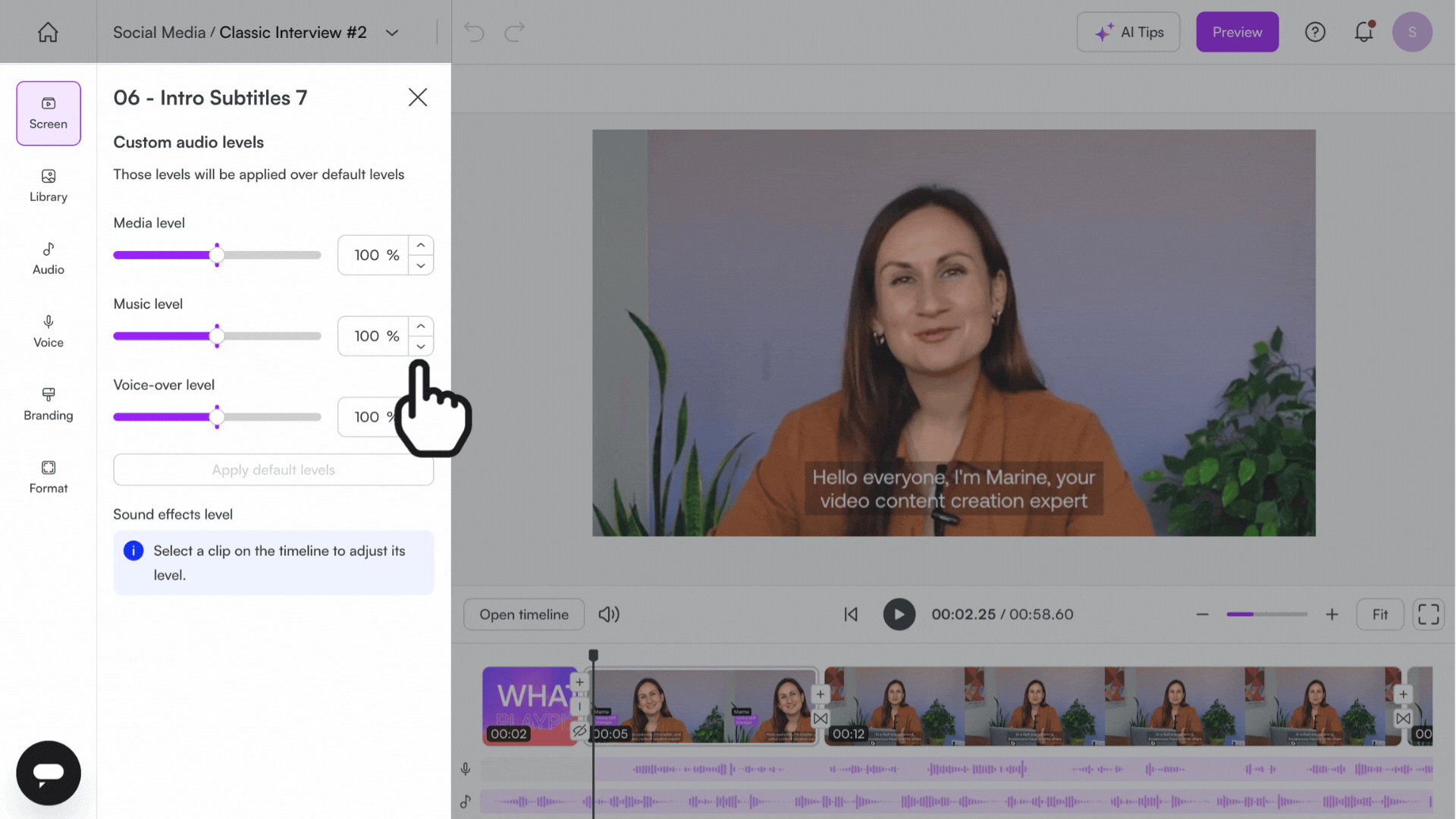This screenshot has height=819, width=1456.
Task: Click the Music level percentage field
Action: click(x=373, y=336)
